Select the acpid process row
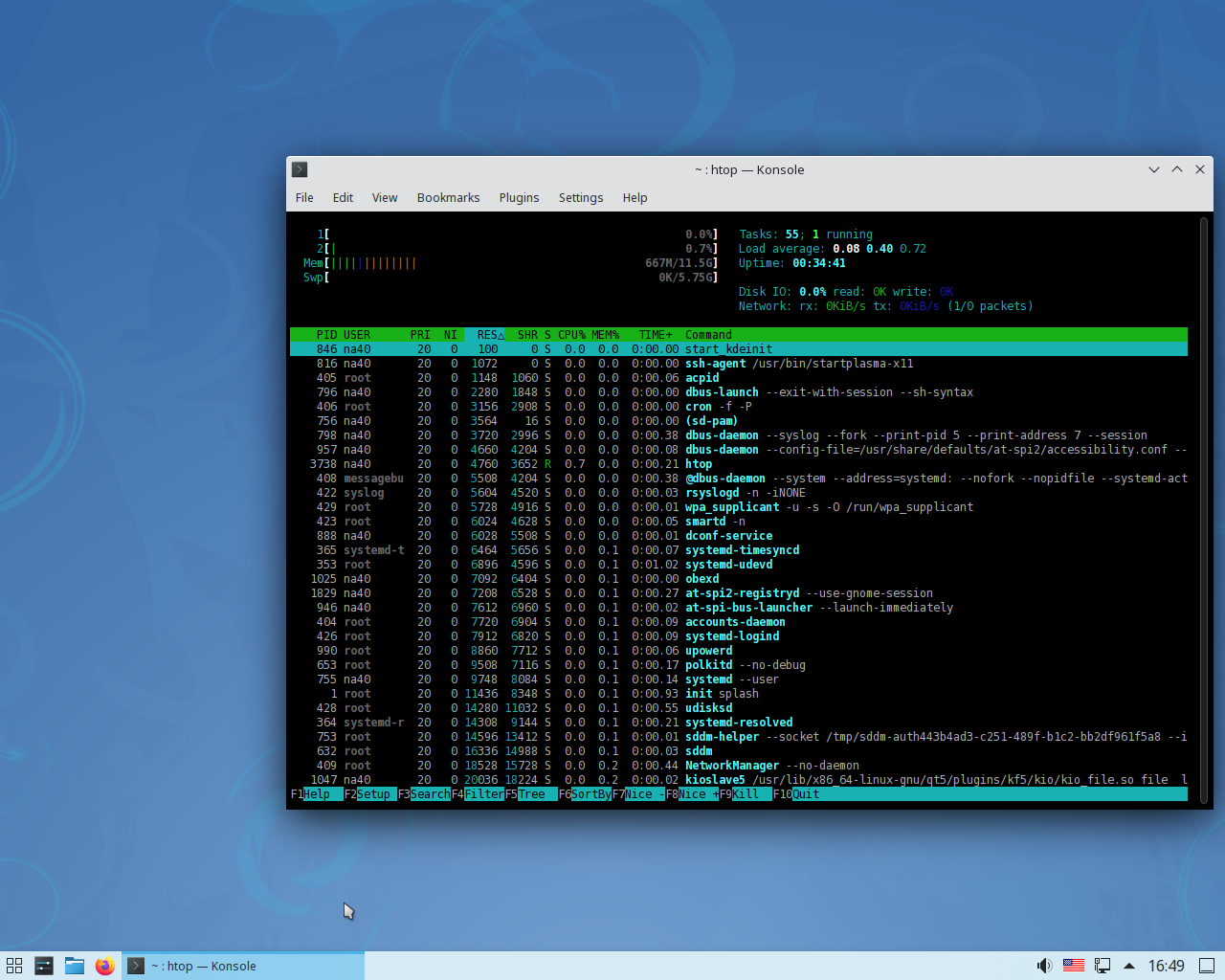 739,378
